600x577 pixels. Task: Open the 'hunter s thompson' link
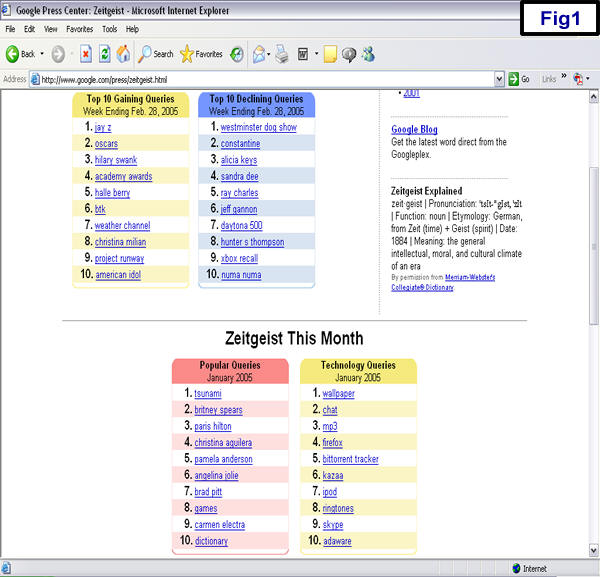[252, 242]
